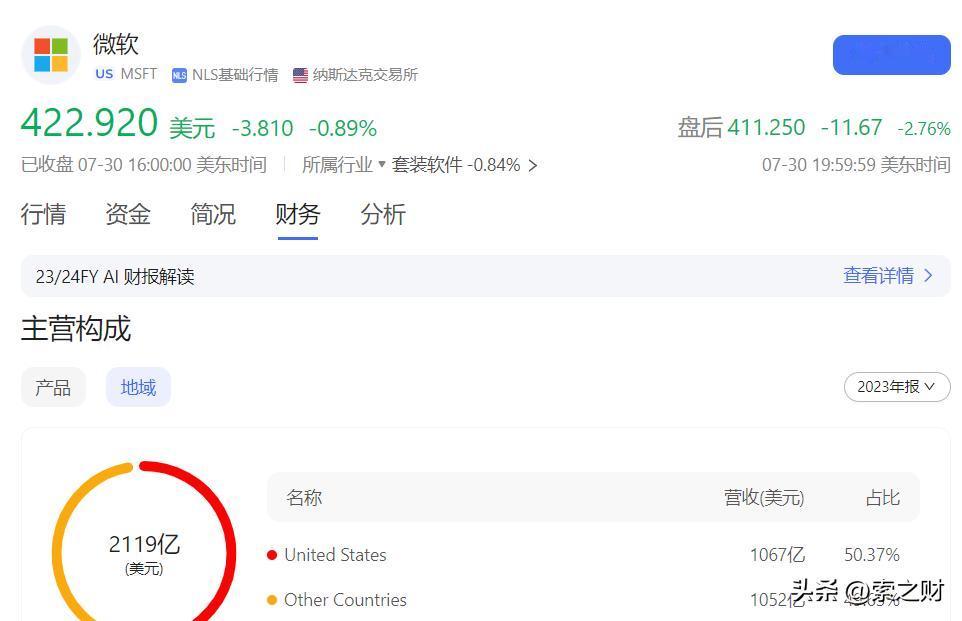
Task: Click the 微软 company name
Action: point(115,44)
